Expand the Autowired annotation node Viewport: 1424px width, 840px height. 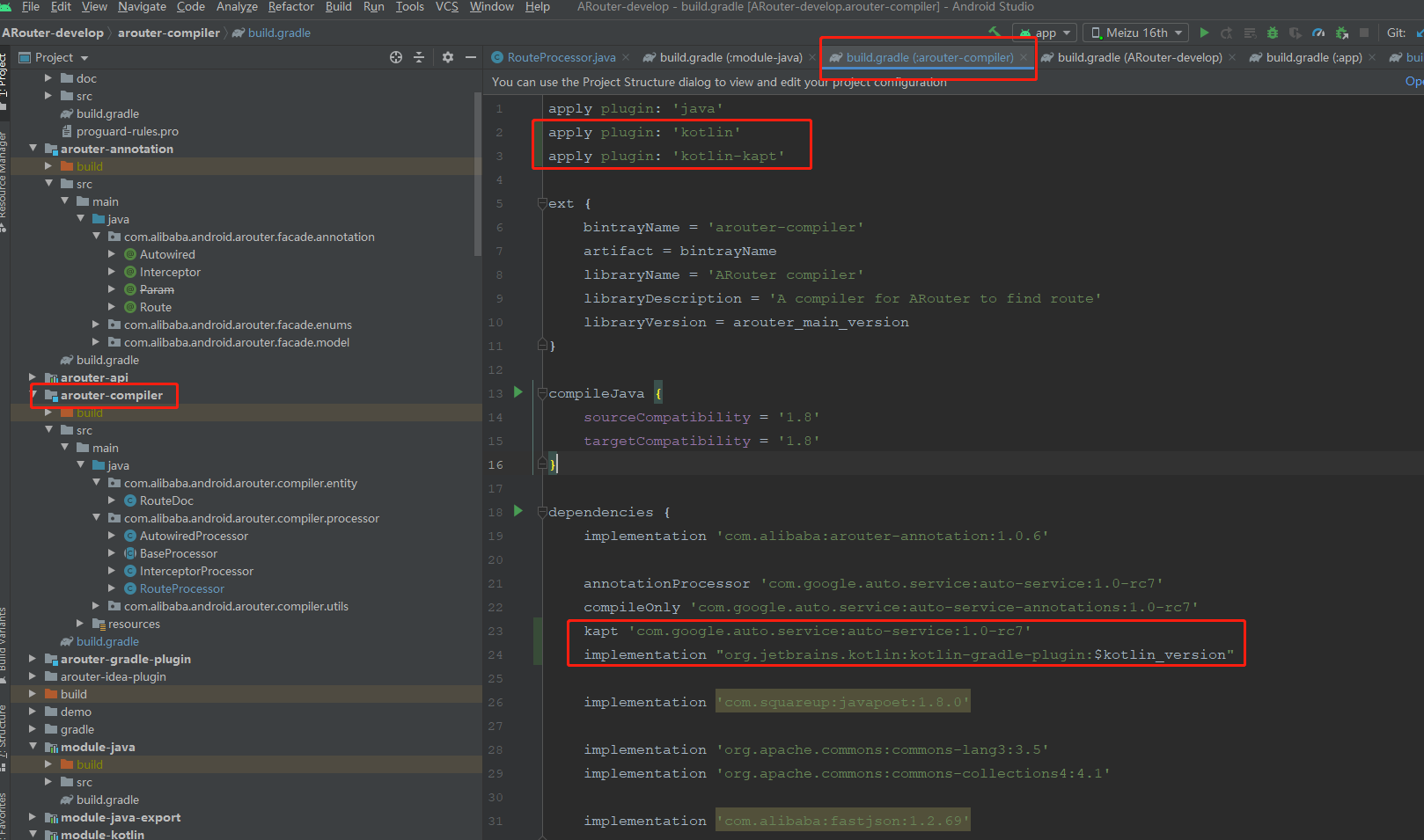112,254
